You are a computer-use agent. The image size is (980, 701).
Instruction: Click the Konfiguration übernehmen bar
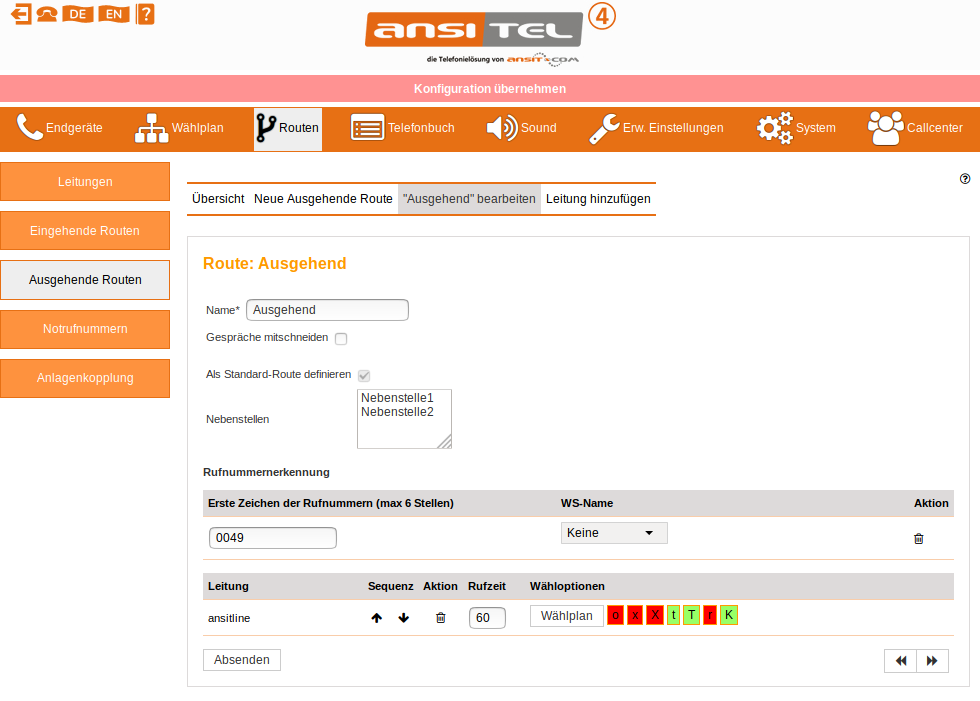point(490,89)
